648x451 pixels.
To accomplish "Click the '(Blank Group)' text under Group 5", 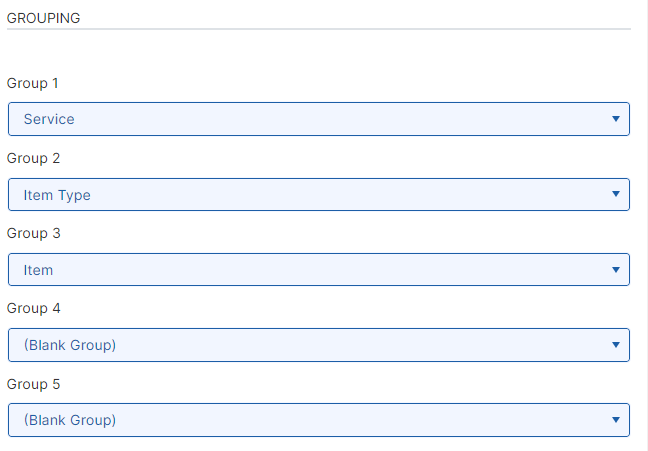I will point(70,420).
